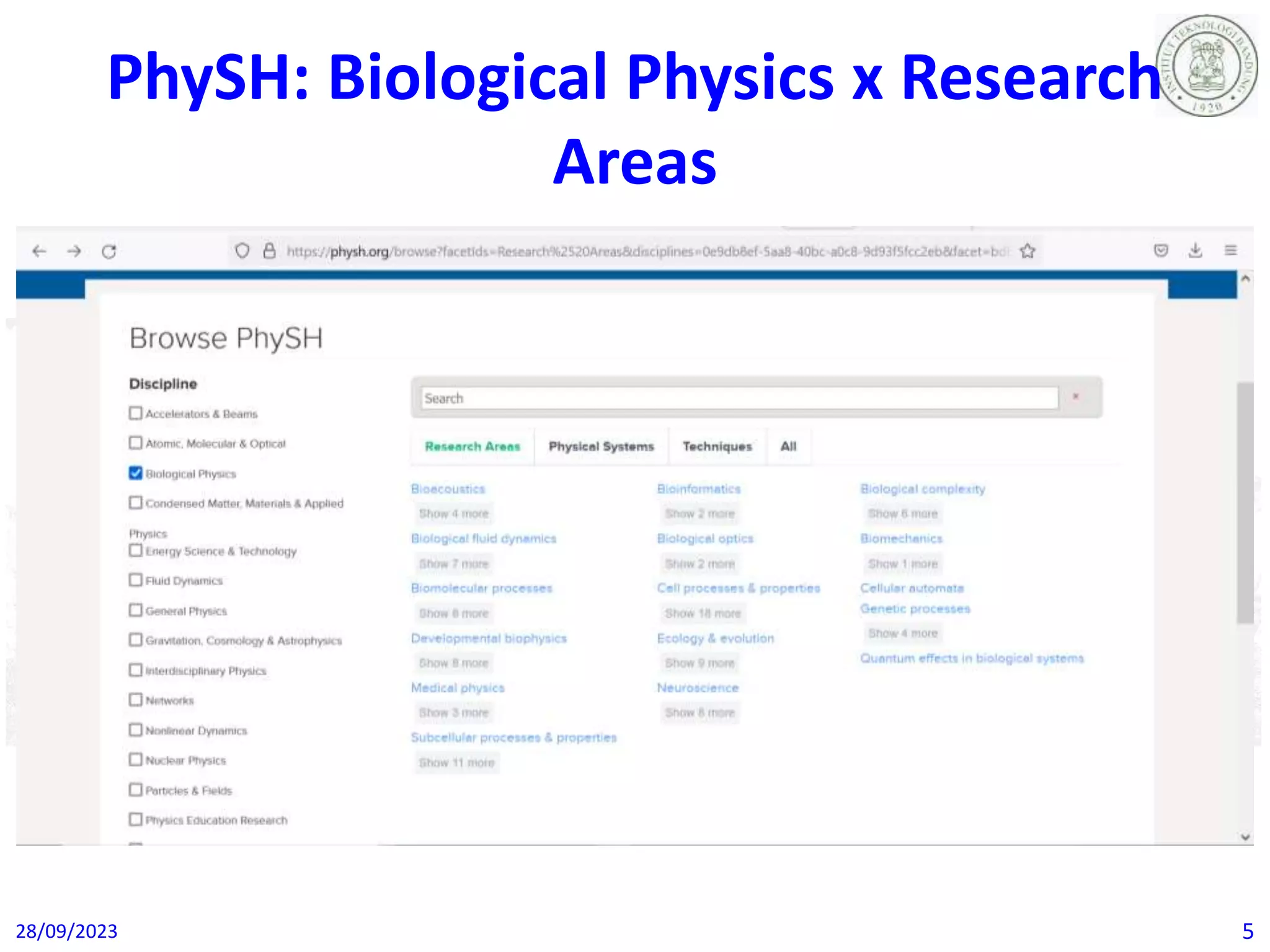Clear search with the red x
This screenshot has height=952, width=1270.
(1076, 397)
